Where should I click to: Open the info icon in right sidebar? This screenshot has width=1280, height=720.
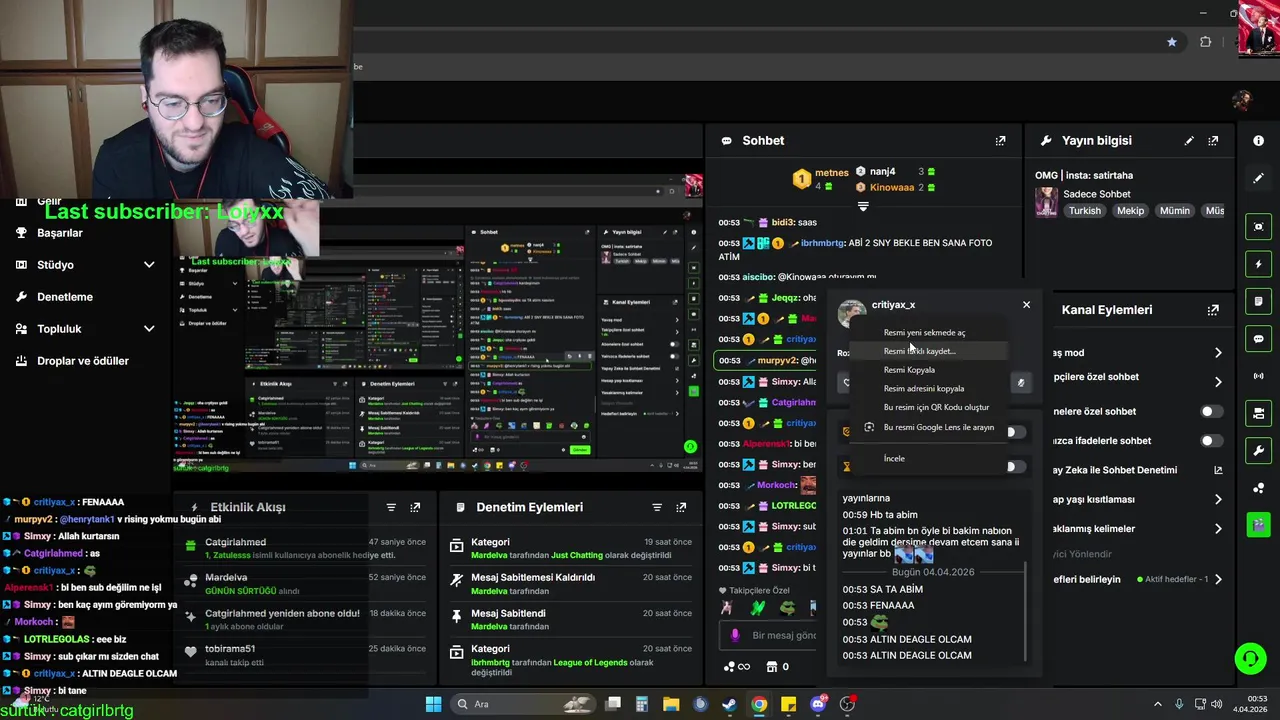tap(1258, 141)
